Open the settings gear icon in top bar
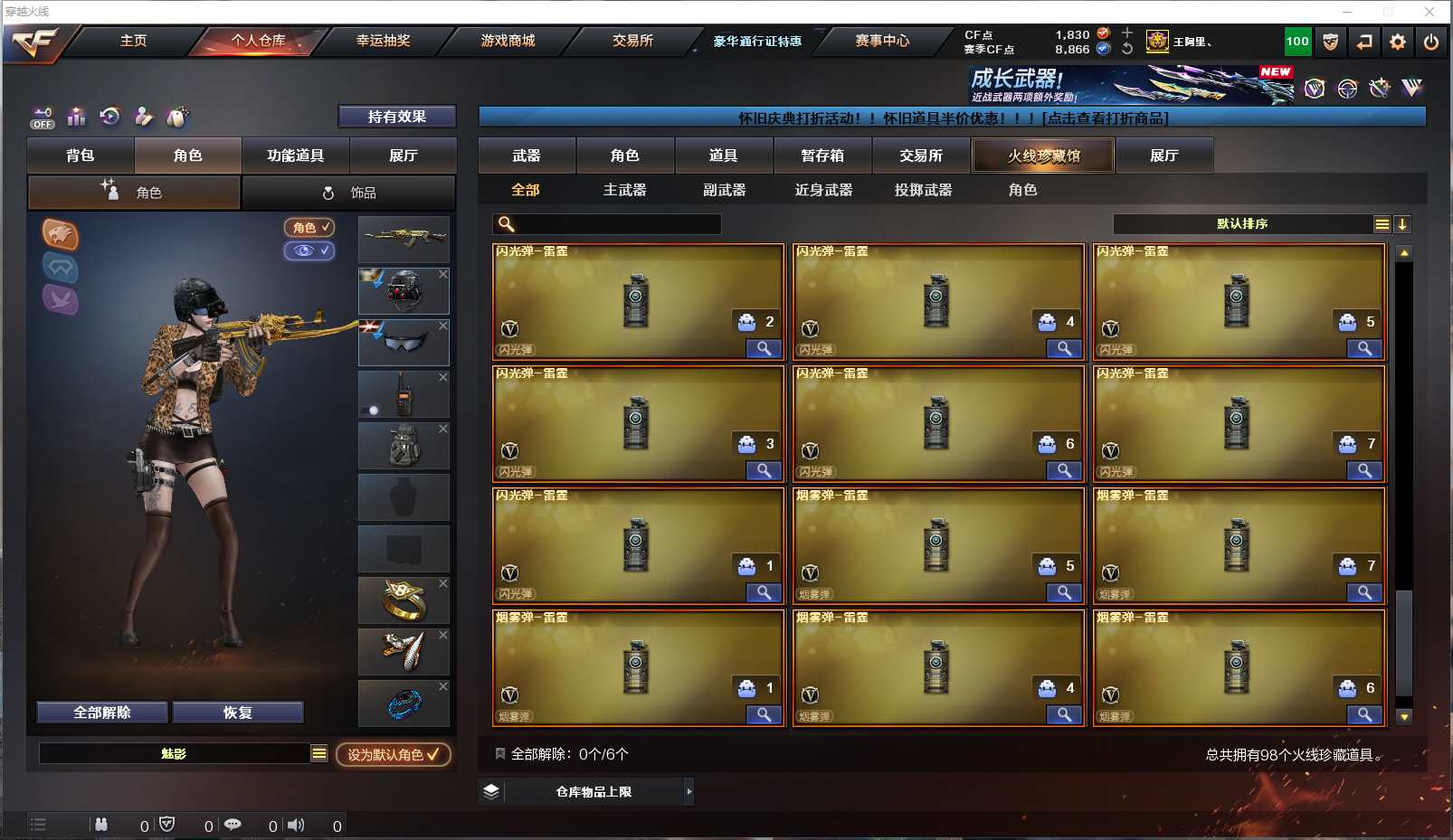Viewport: 1453px width, 840px height. click(x=1398, y=42)
